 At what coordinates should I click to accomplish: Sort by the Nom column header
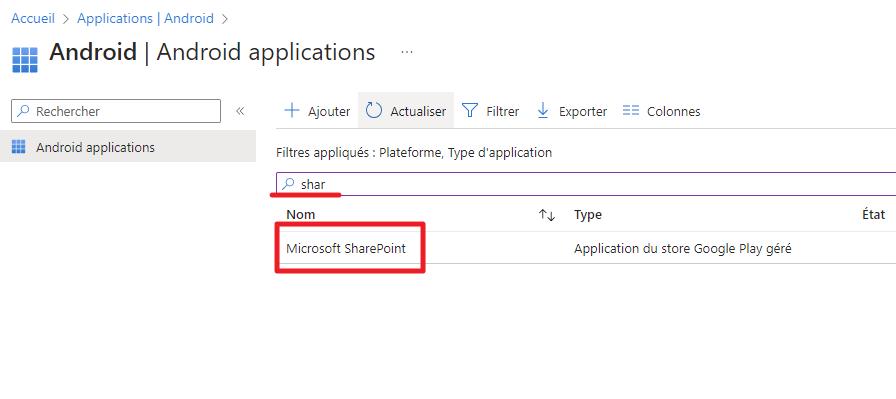point(301,215)
